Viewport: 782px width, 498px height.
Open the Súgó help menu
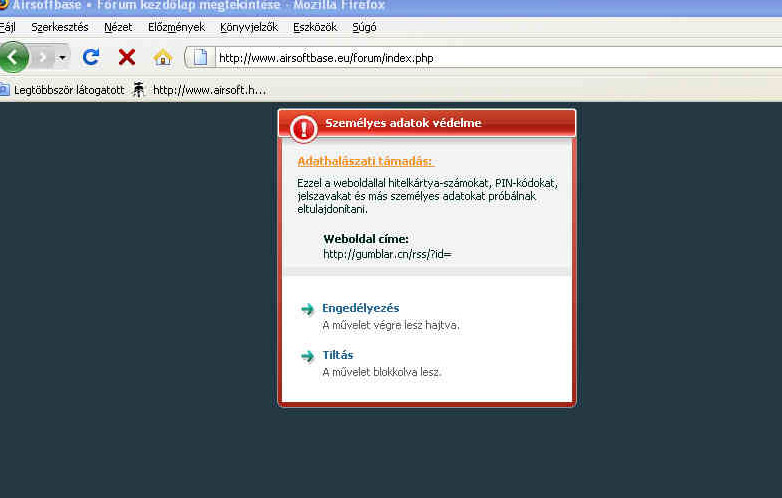pos(364,27)
